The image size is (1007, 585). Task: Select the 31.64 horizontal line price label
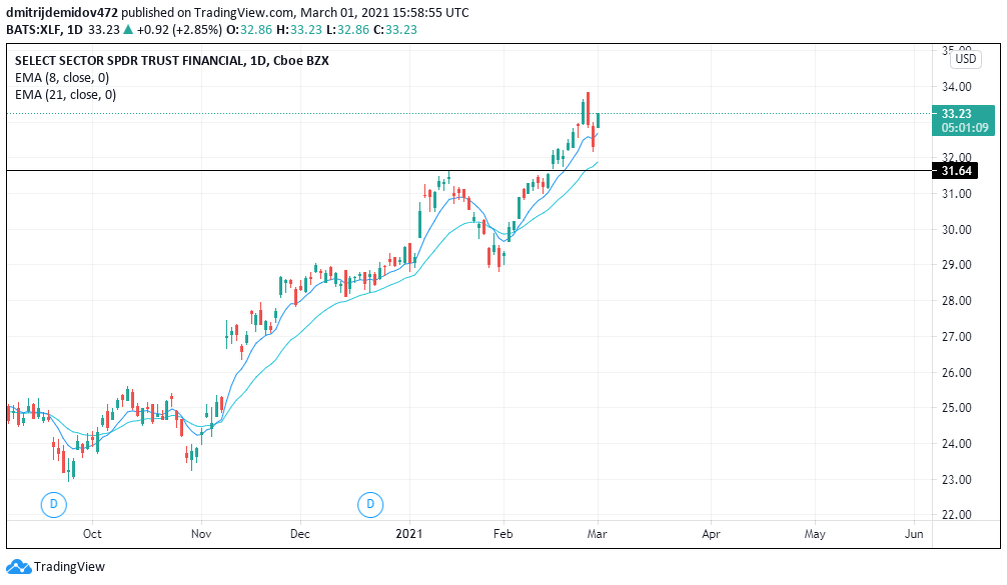point(956,171)
